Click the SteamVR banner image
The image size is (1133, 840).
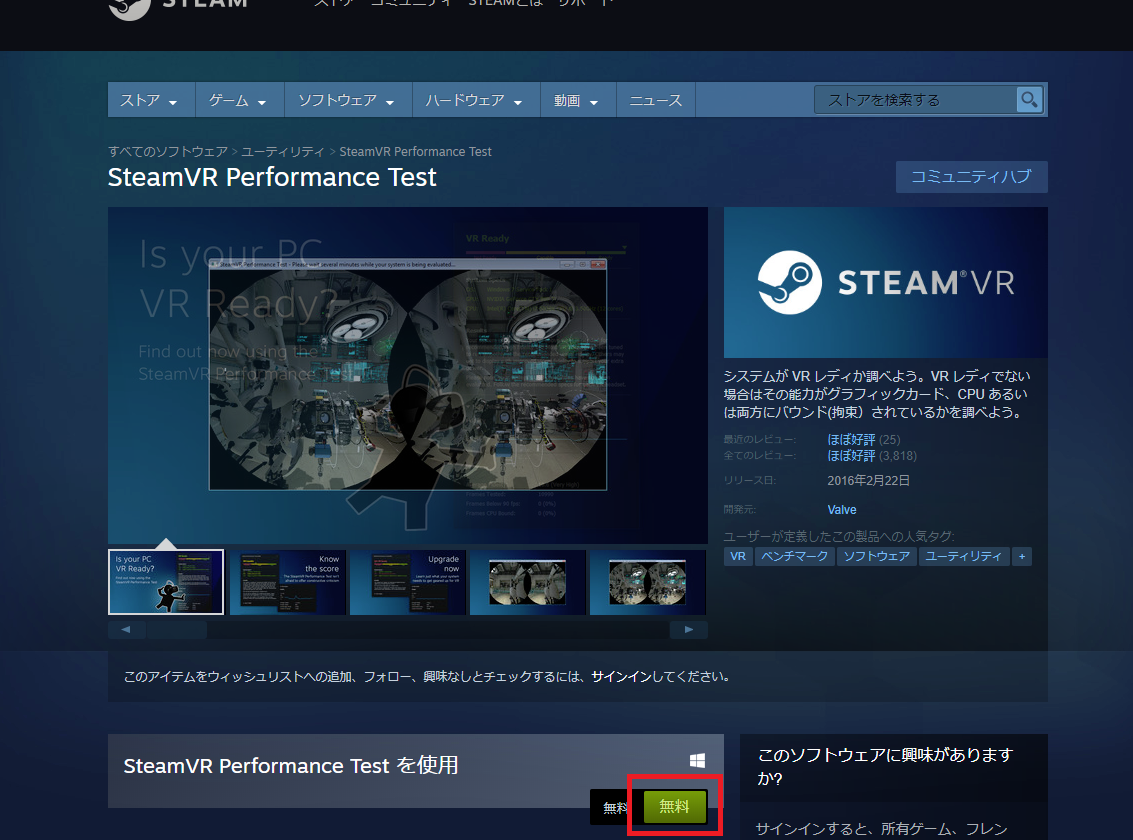pos(885,282)
